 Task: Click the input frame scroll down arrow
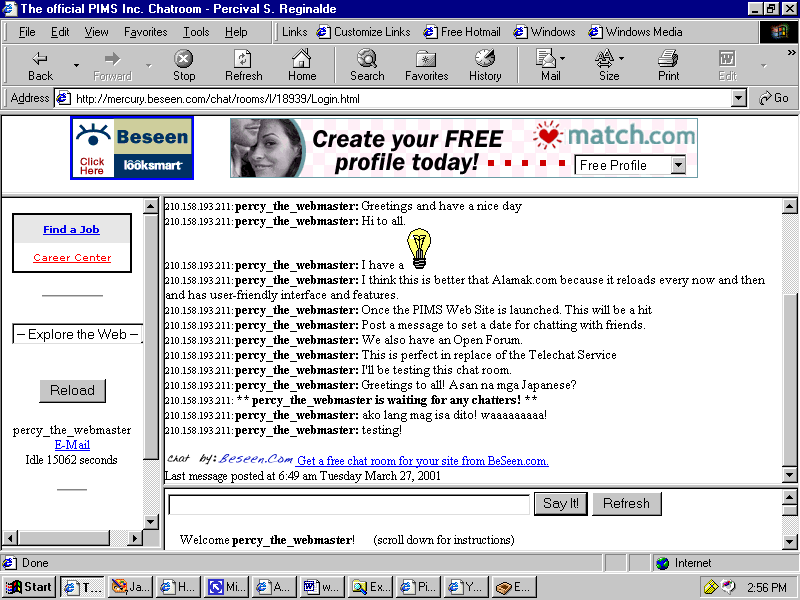click(x=789, y=541)
